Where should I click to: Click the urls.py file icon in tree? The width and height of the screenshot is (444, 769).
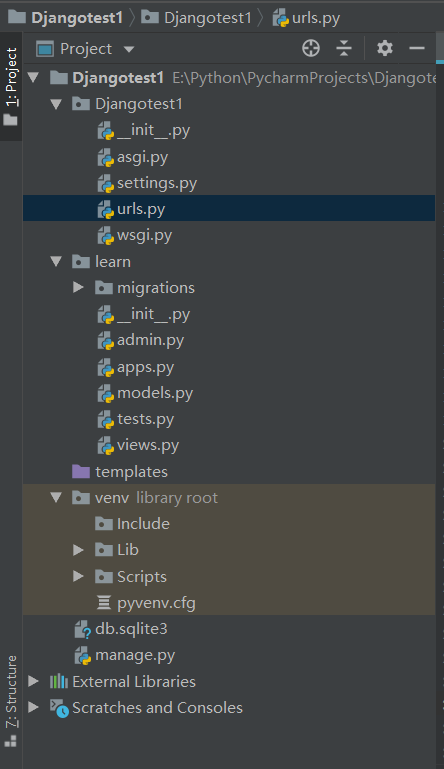(105, 209)
